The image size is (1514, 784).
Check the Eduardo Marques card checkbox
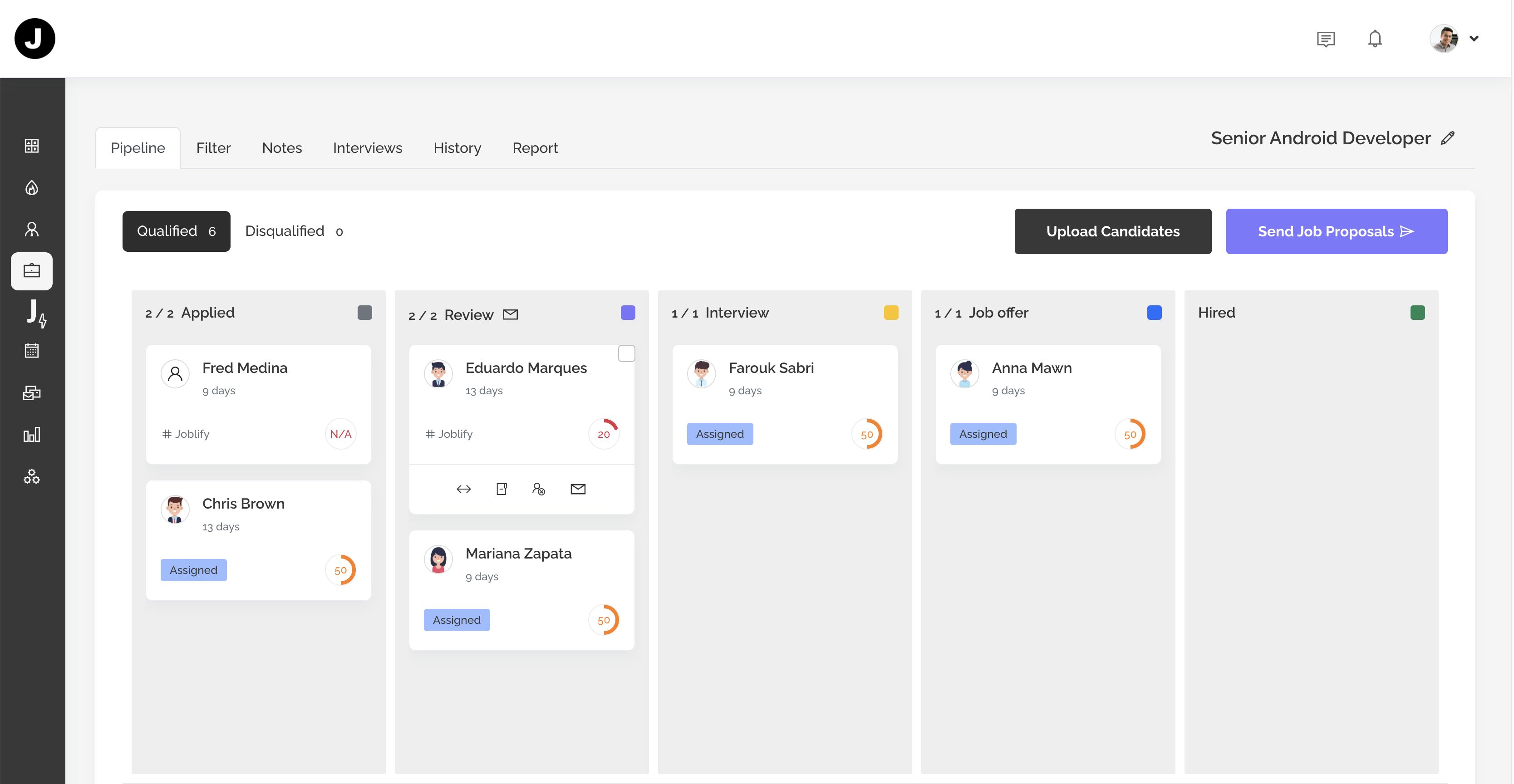point(627,354)
